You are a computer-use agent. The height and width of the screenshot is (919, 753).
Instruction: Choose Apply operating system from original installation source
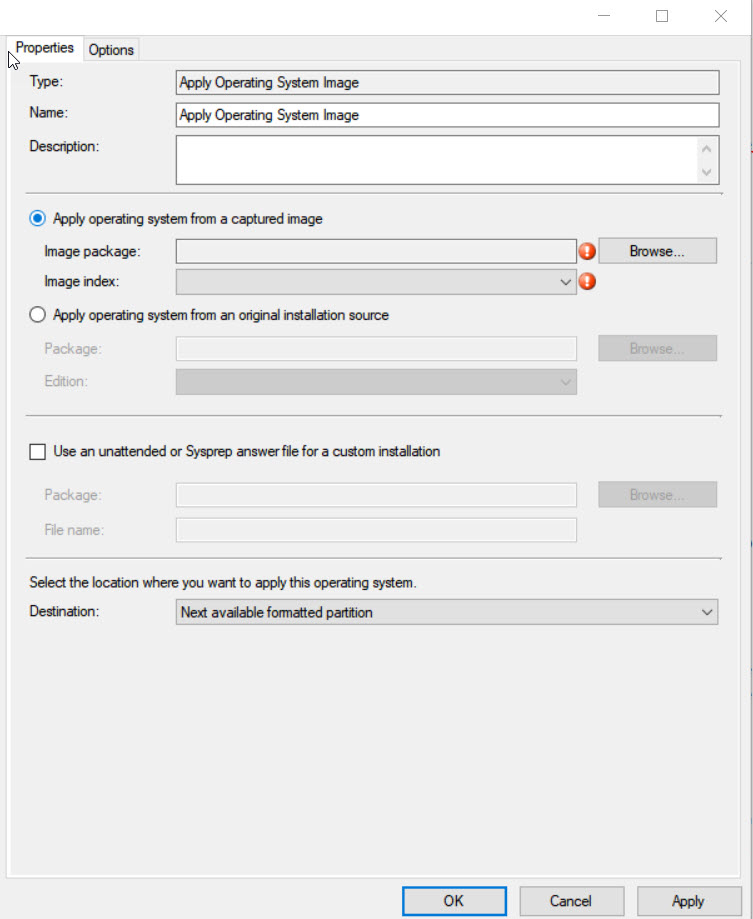[x=38, y=315]
